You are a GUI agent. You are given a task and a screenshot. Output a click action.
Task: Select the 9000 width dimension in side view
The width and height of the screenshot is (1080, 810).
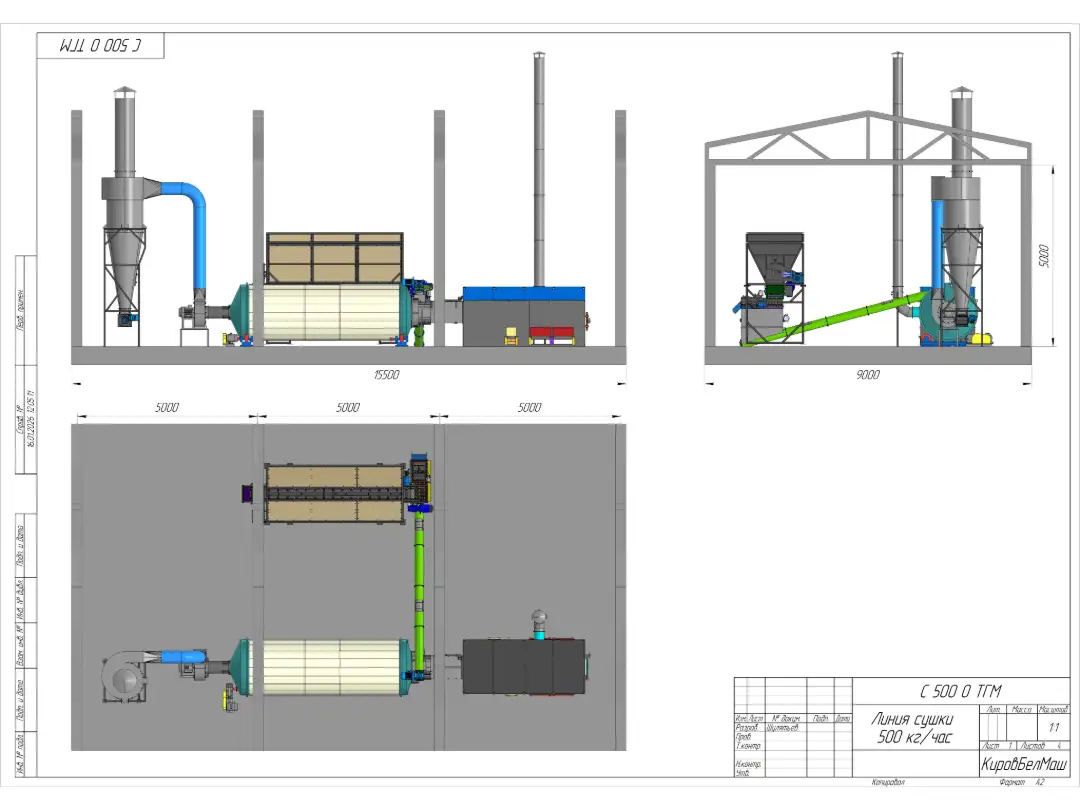pos(868,374)
